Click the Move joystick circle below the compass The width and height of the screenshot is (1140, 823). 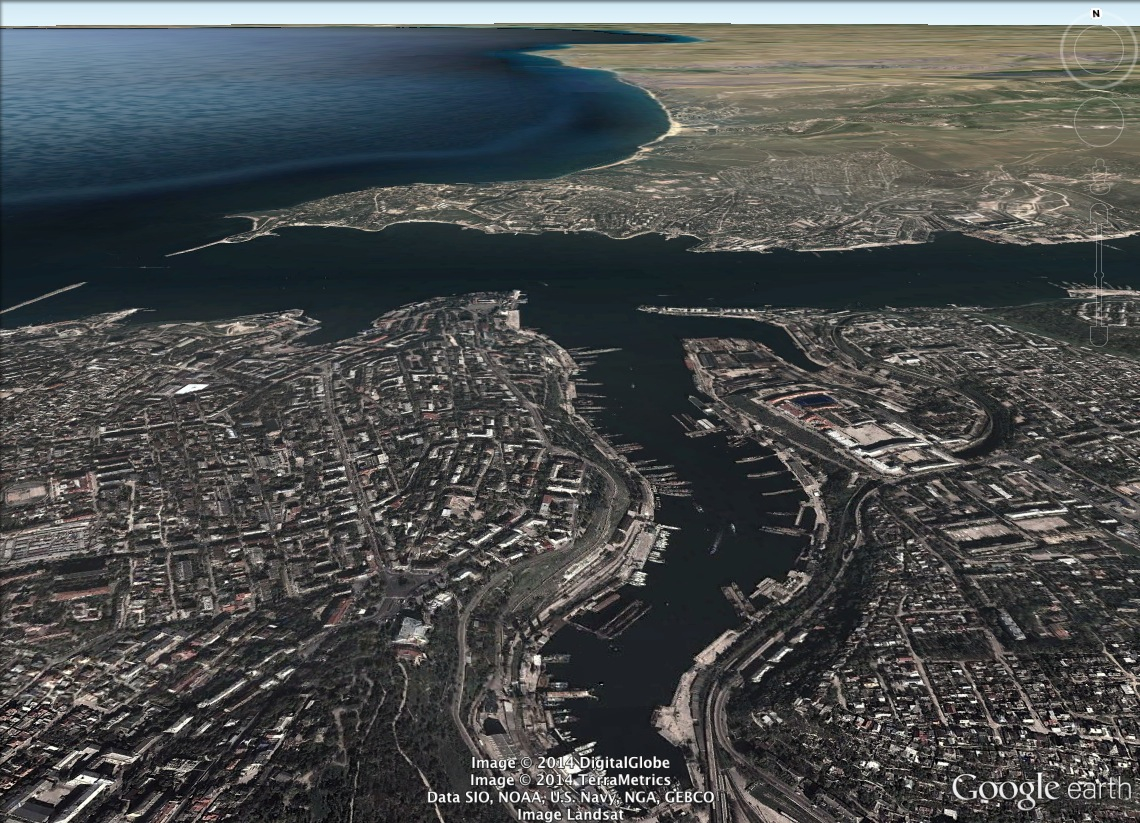pos(1100,121)
